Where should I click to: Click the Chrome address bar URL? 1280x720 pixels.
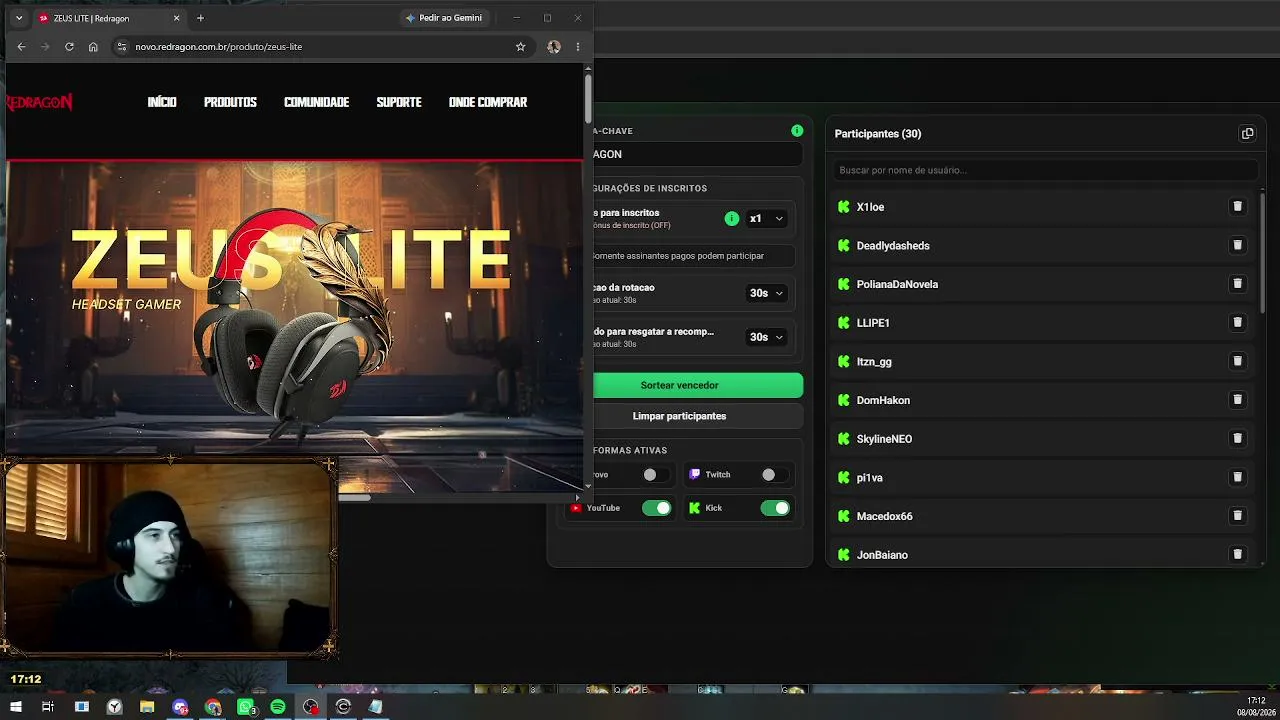[219, 47]
